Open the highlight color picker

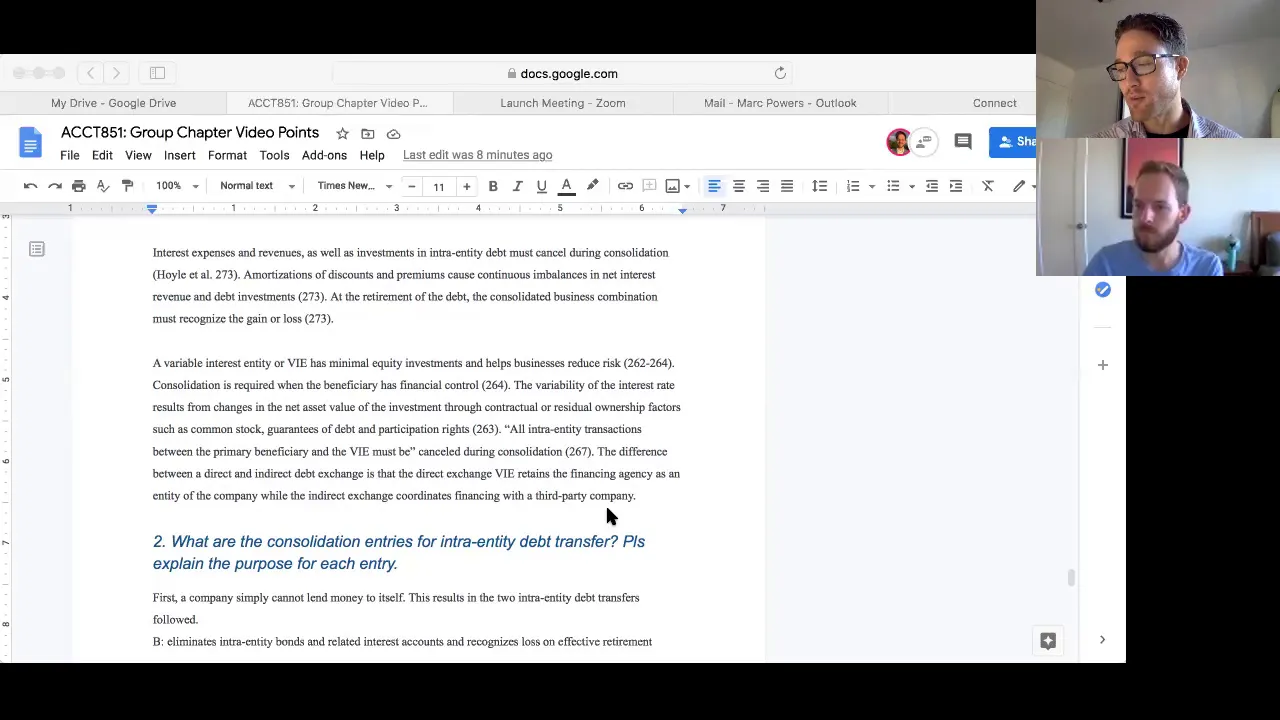pos(592,186)
